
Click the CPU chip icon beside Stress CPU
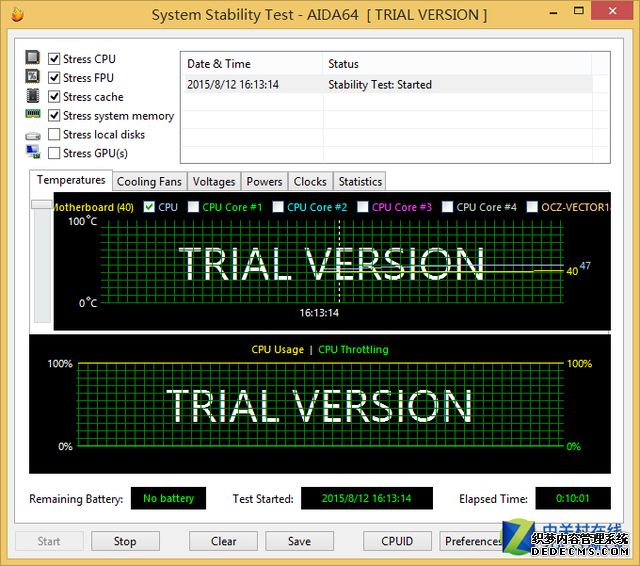click(33, 58)
